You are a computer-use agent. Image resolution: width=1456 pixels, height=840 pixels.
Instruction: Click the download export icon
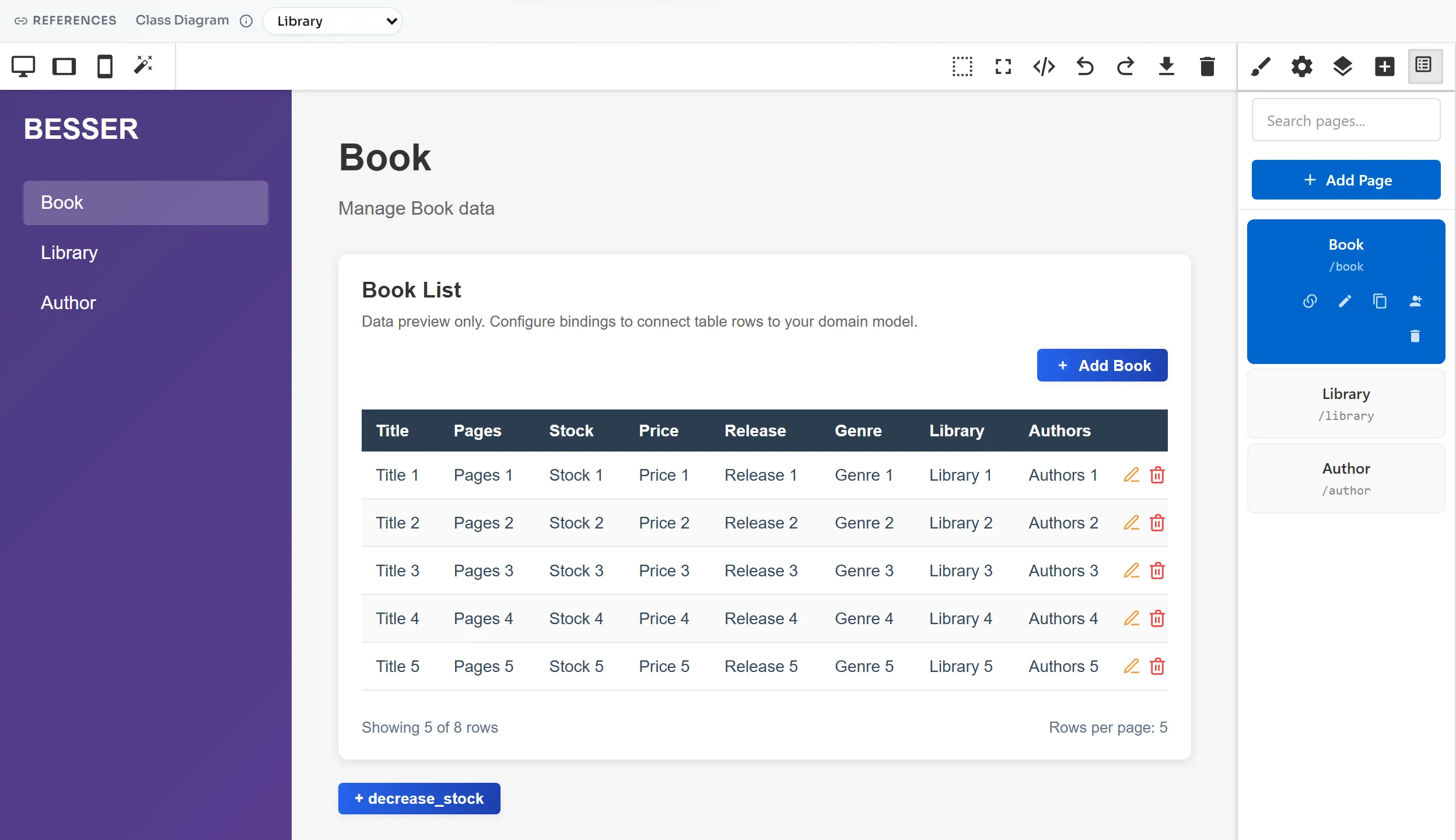click(x=1166, y=66)
